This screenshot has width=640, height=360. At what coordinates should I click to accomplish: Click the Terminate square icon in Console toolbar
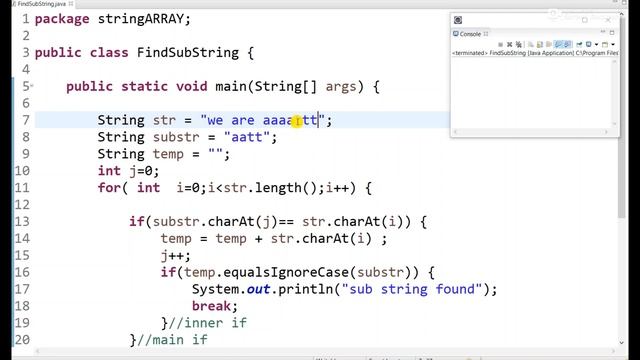pos(500,44)
